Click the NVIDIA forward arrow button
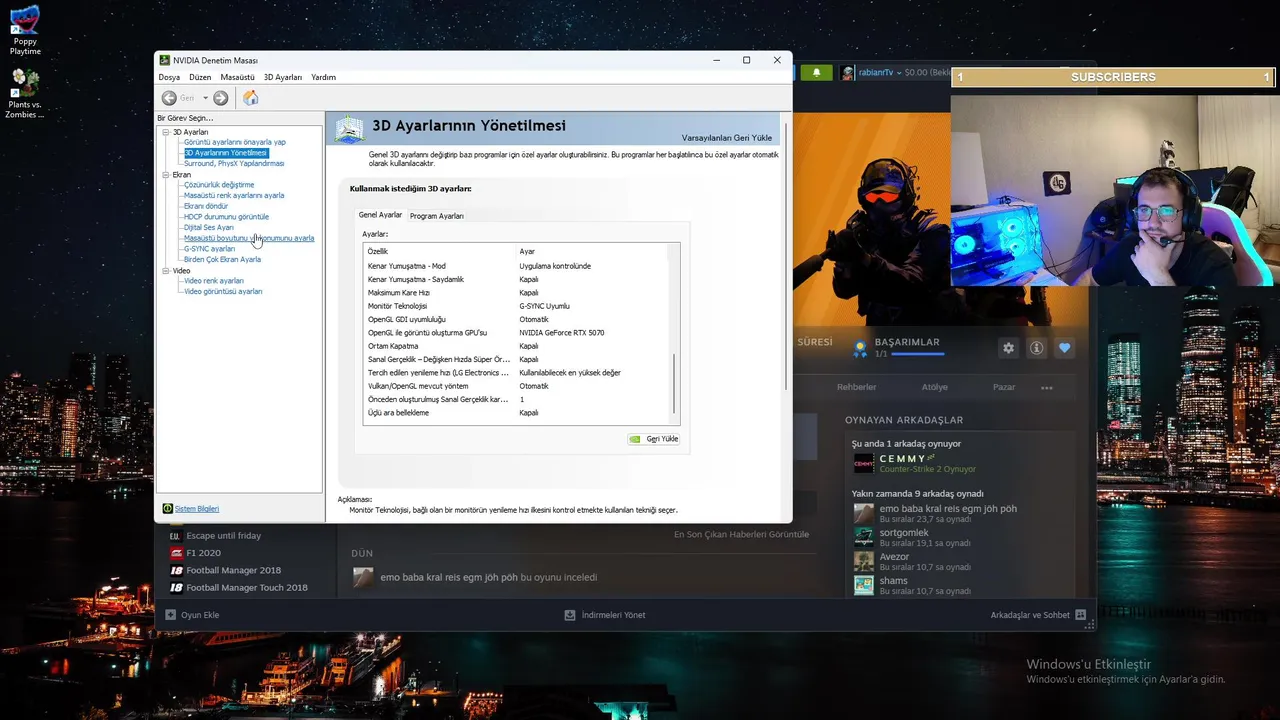The image size is (1280, 720). (221, 98)
